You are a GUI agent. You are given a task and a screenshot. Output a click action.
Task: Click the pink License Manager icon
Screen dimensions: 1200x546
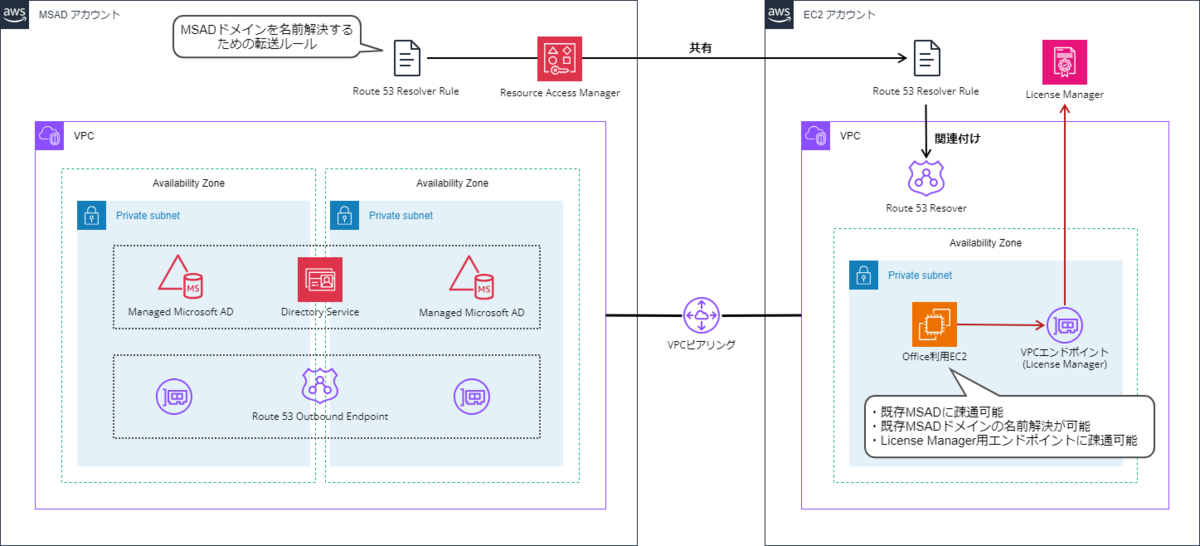(x=1064, y=62)
